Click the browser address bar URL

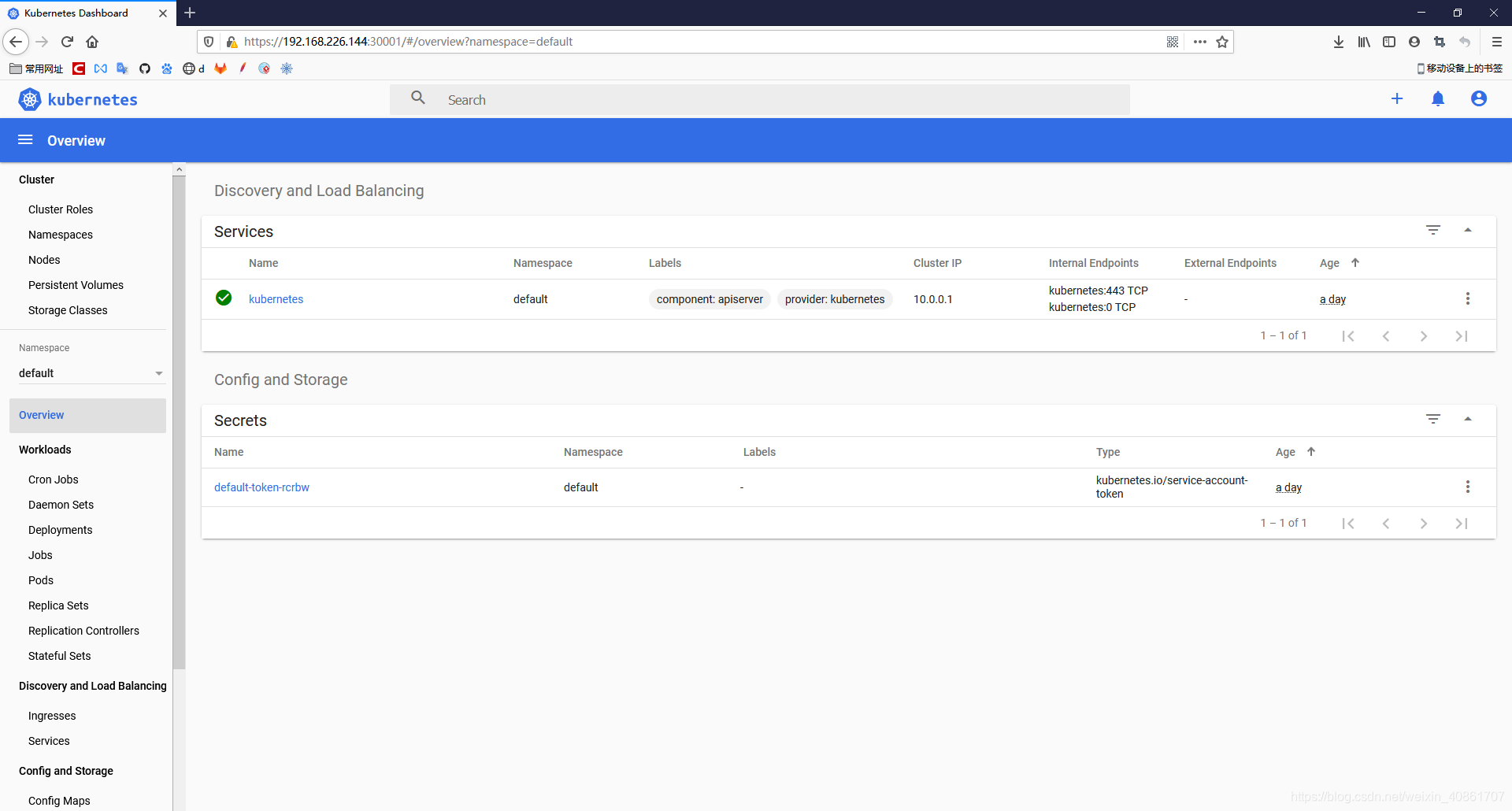(x=408, y=42)
